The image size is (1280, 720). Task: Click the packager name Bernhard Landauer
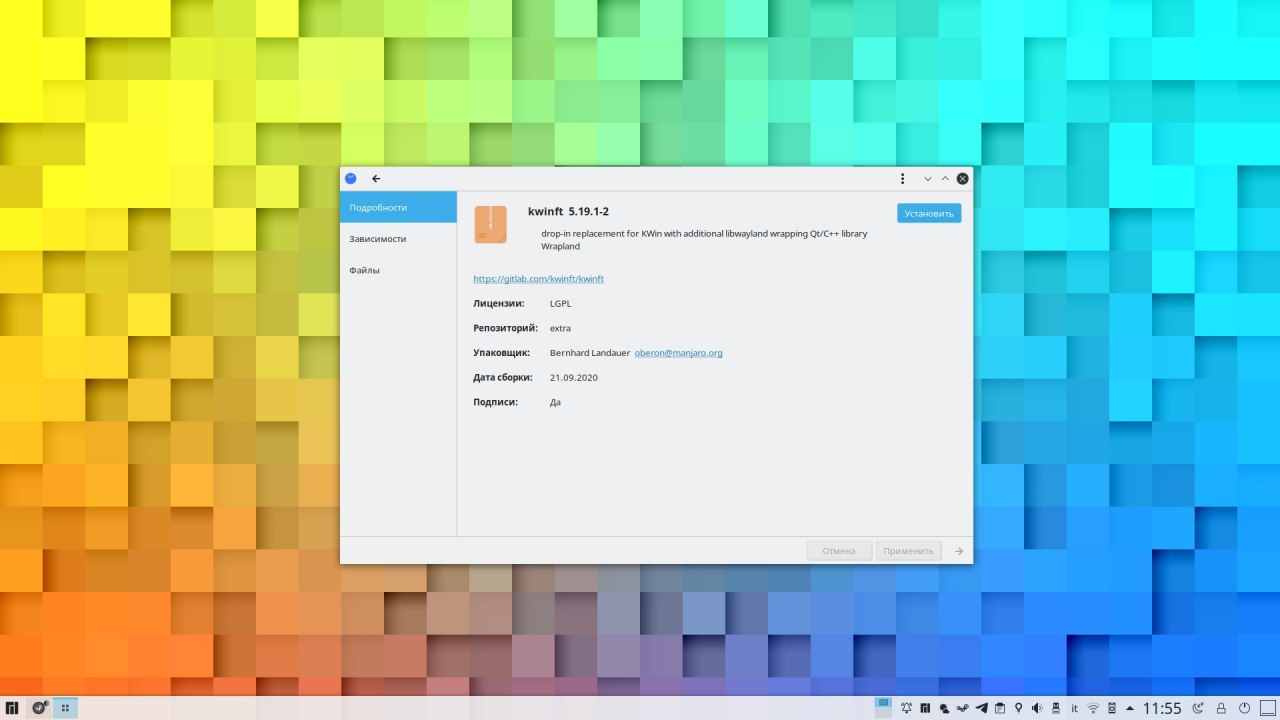point(589,353)
